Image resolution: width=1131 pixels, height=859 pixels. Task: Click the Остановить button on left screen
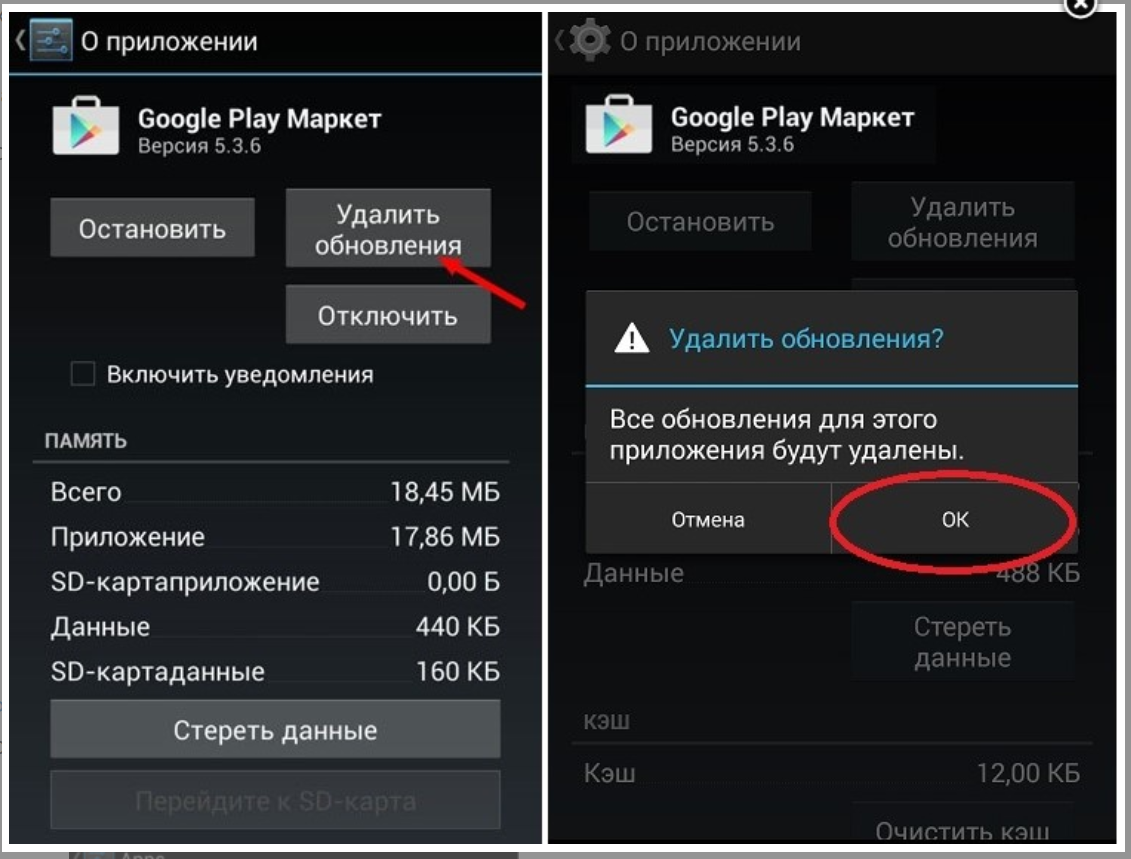(152, 228)
